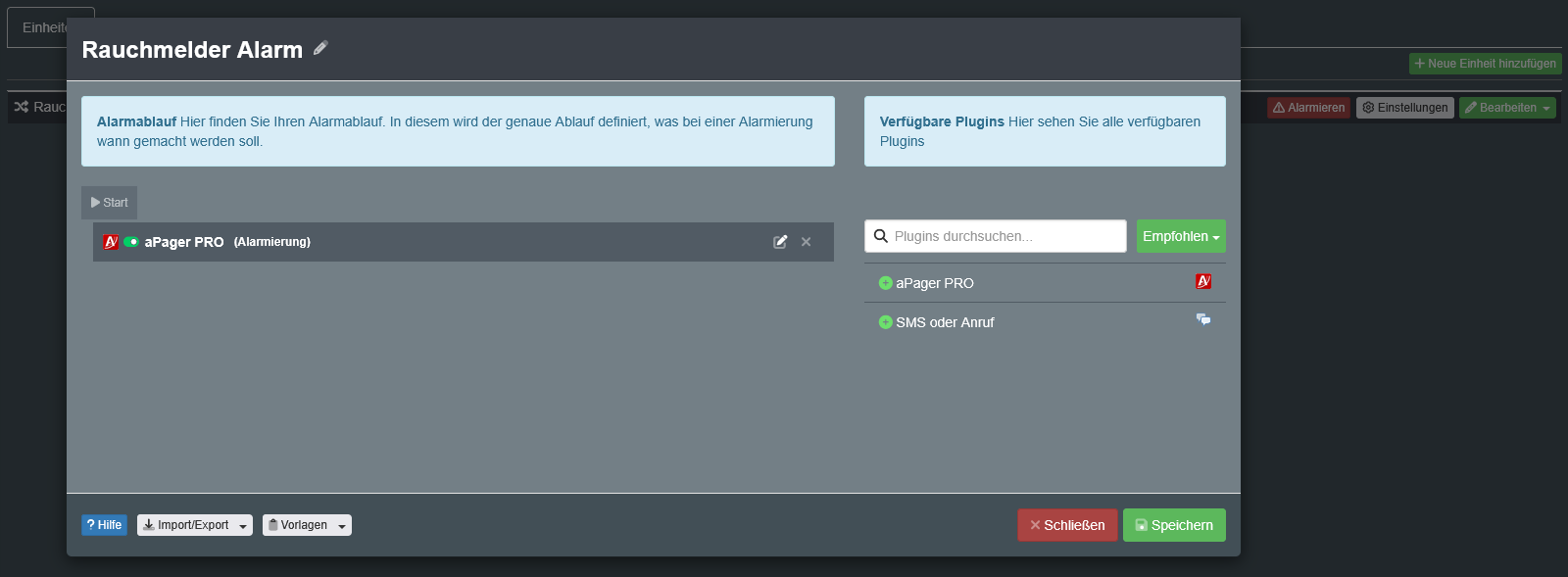Image resolution: width=1568 pixels, height=577 pixels.
Task: Remove the aPager PRO step with the X icon
Action: [806, 242]
